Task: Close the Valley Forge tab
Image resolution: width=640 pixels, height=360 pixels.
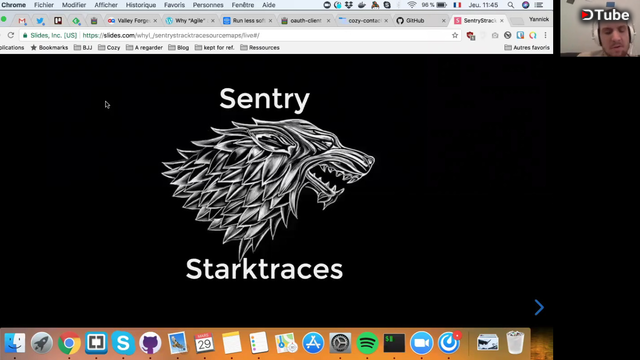Action: pos(155,20)
